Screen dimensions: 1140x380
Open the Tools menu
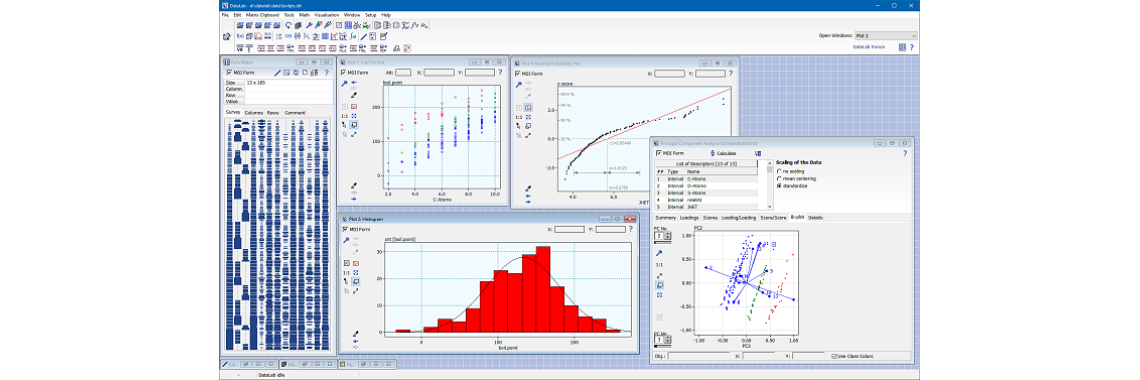(289, 15)
